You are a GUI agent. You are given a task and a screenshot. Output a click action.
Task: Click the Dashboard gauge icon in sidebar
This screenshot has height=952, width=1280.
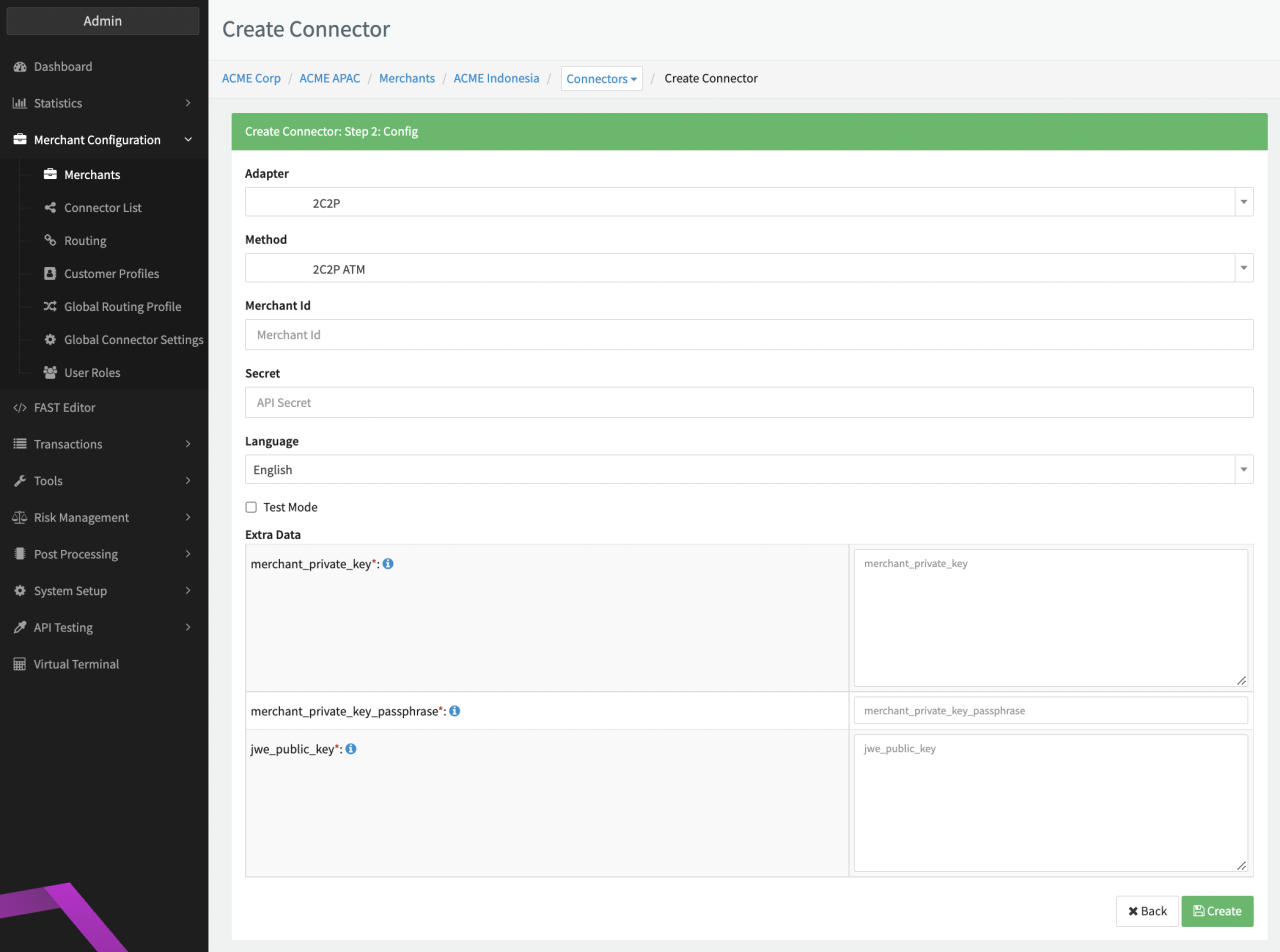pyautogui.click(x=19, y=67)
